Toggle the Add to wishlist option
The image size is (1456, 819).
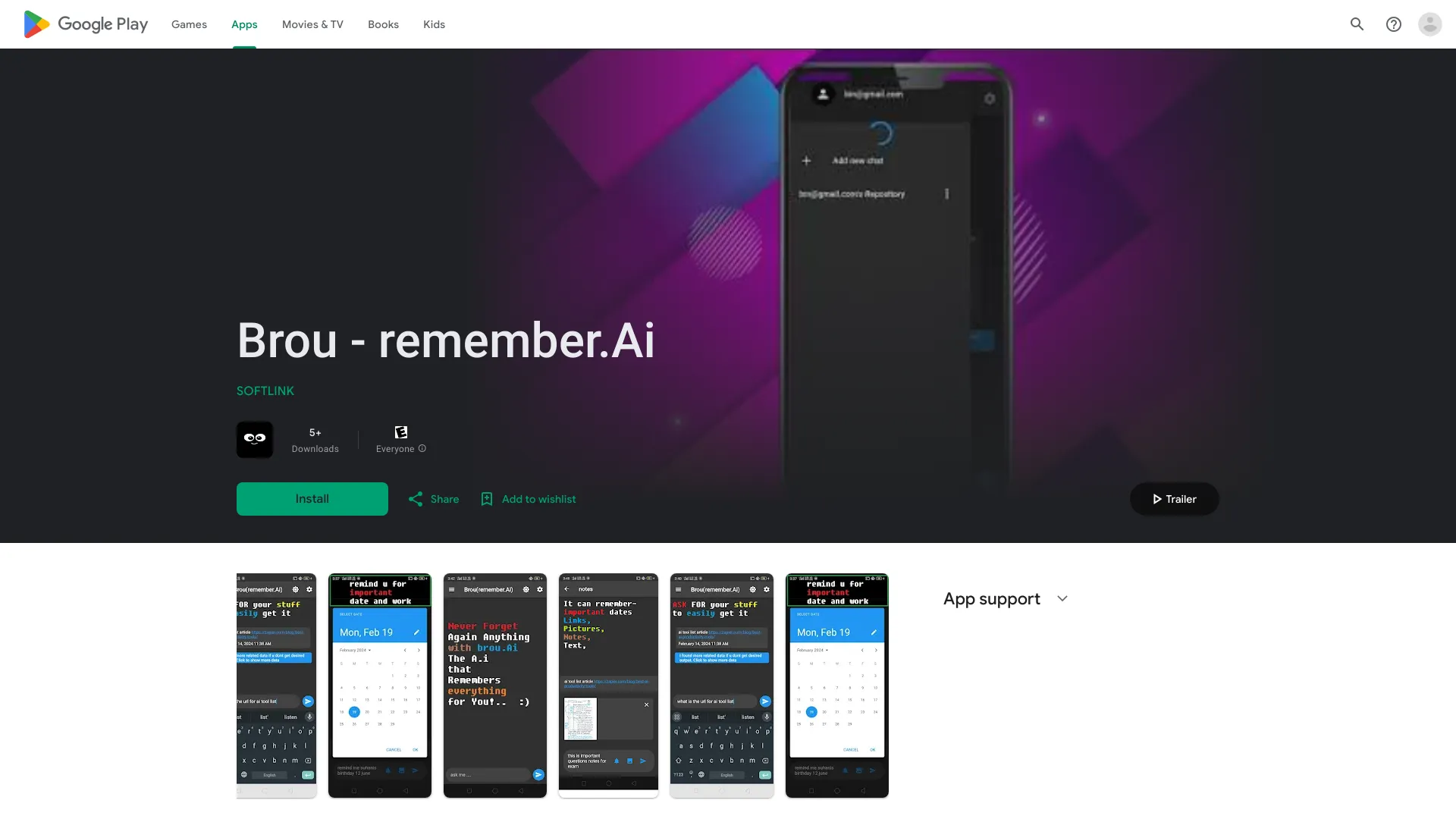coord(527,499)
